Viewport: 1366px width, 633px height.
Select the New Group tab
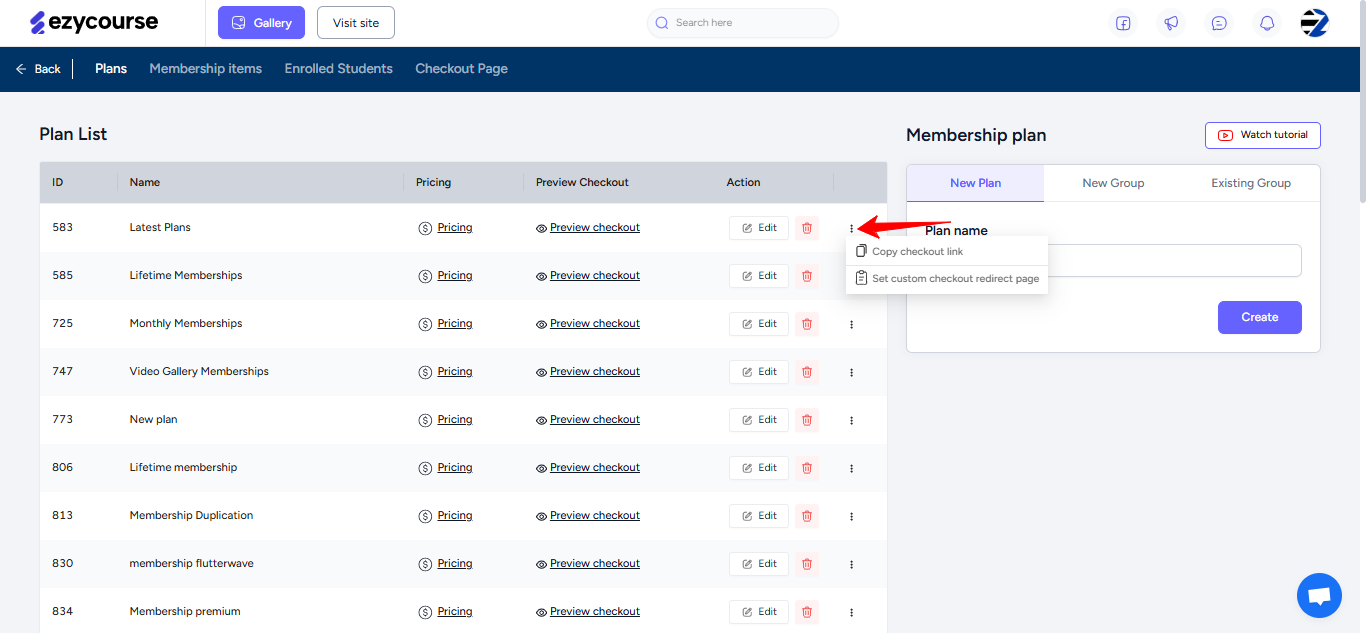point(1113,183)
